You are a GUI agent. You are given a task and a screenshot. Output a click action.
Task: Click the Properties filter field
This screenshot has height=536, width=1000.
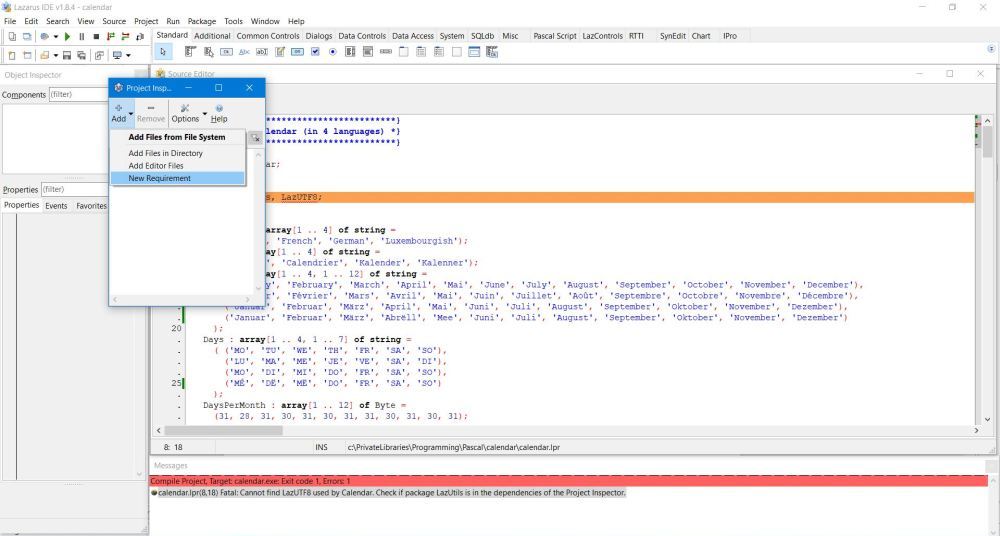coord(75,190)
